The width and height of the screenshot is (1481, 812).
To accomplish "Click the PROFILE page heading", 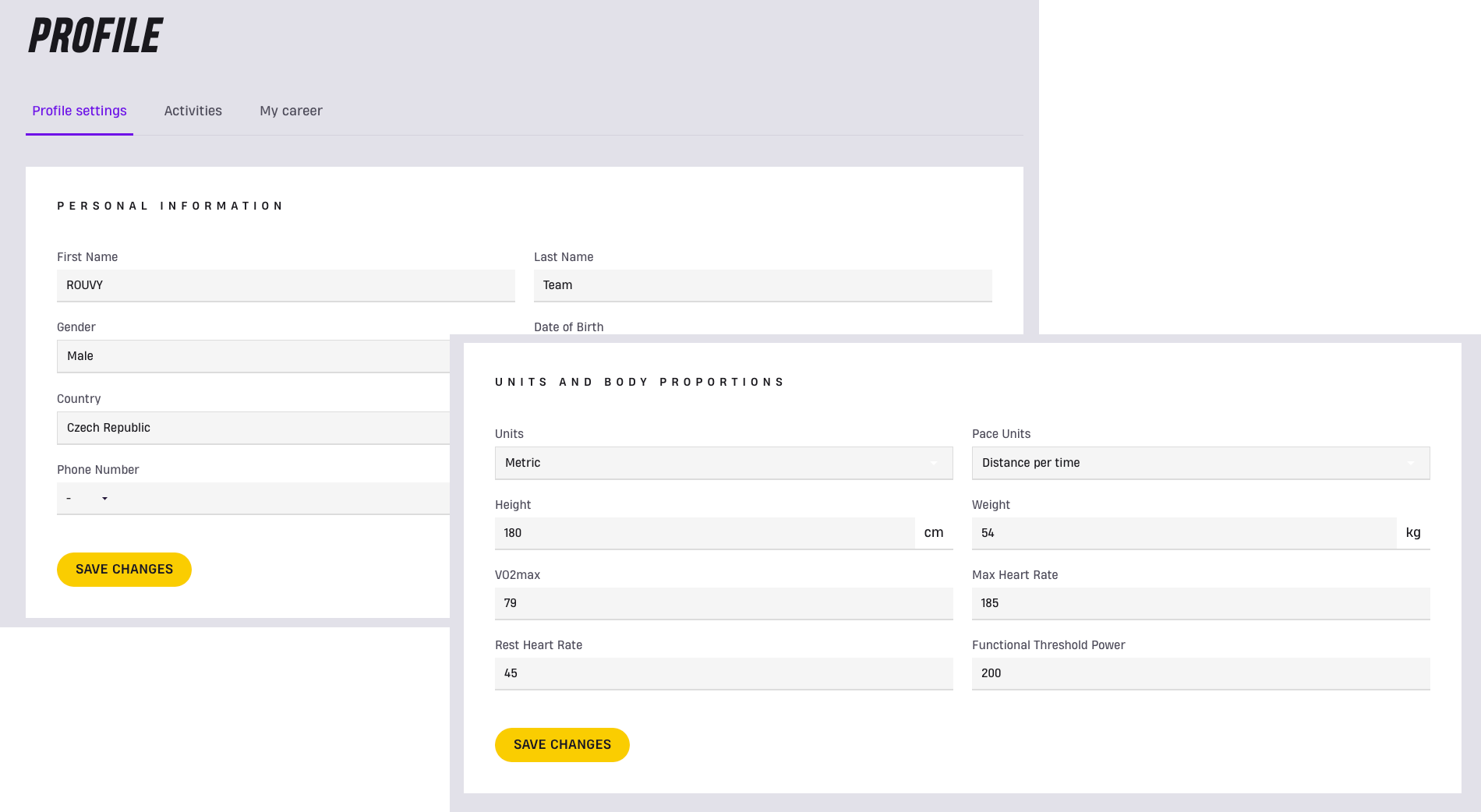I will pyautogui.click(x=95, y=36).
